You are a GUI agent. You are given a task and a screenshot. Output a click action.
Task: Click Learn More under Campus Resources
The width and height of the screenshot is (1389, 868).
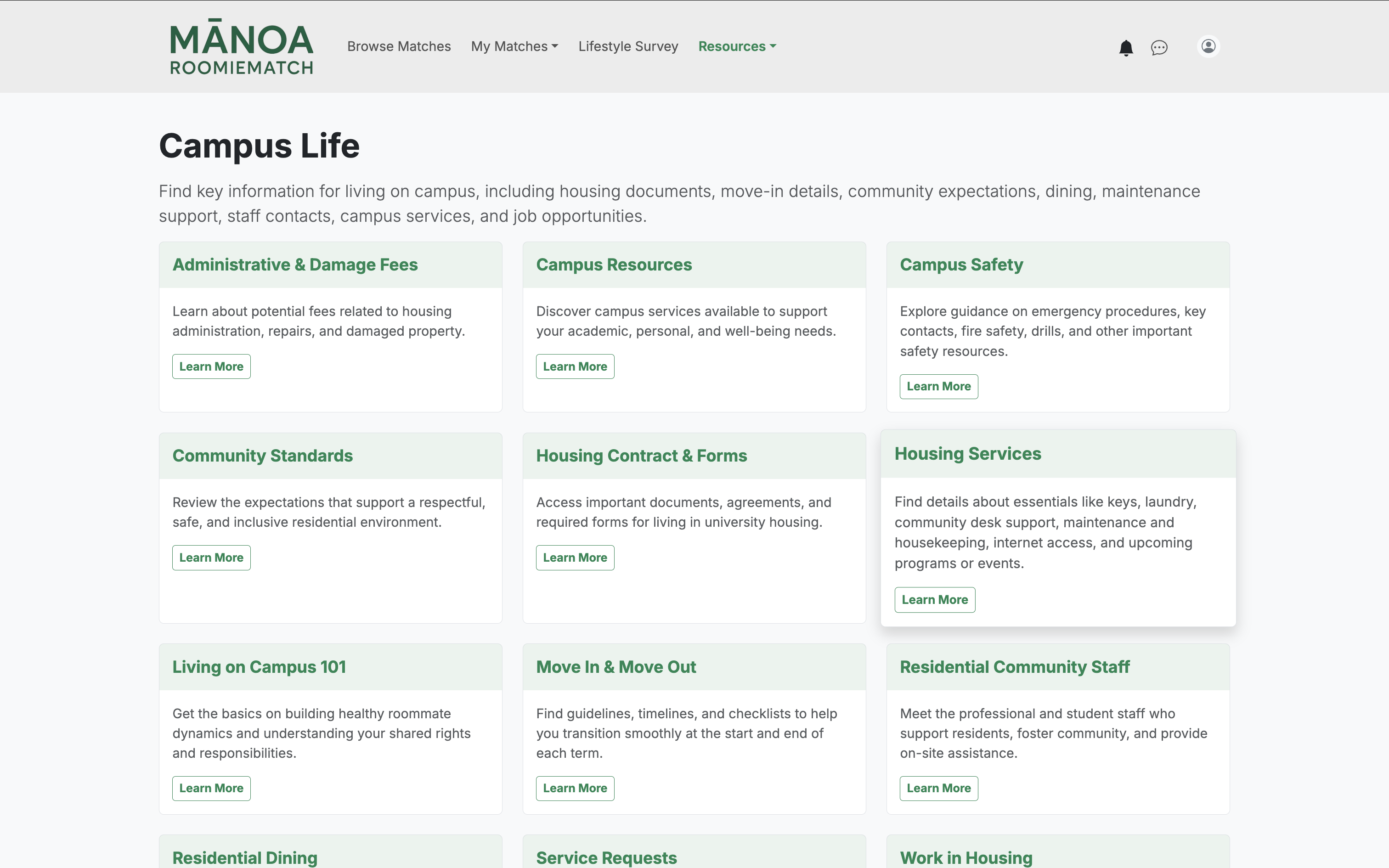(x=575, y=366)
